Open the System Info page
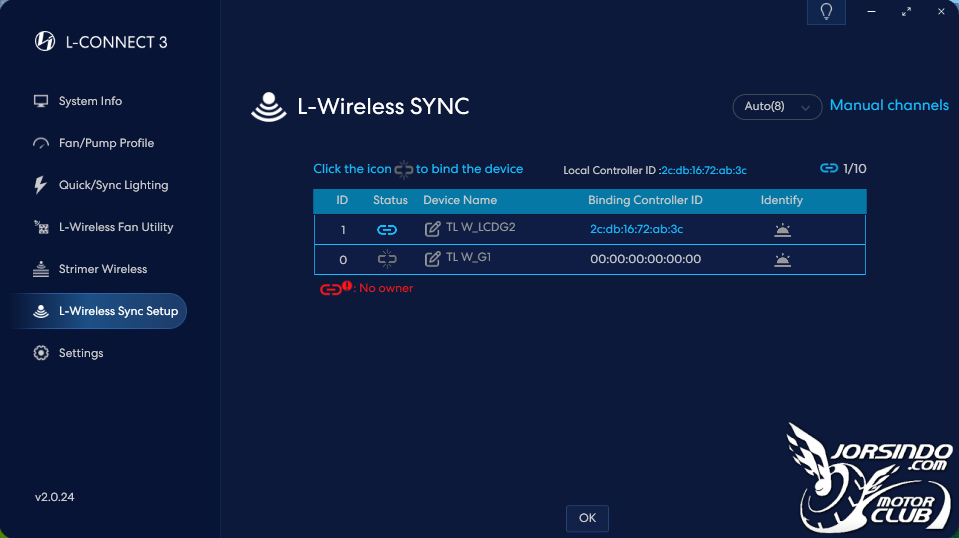 click(x=90, y=101)
